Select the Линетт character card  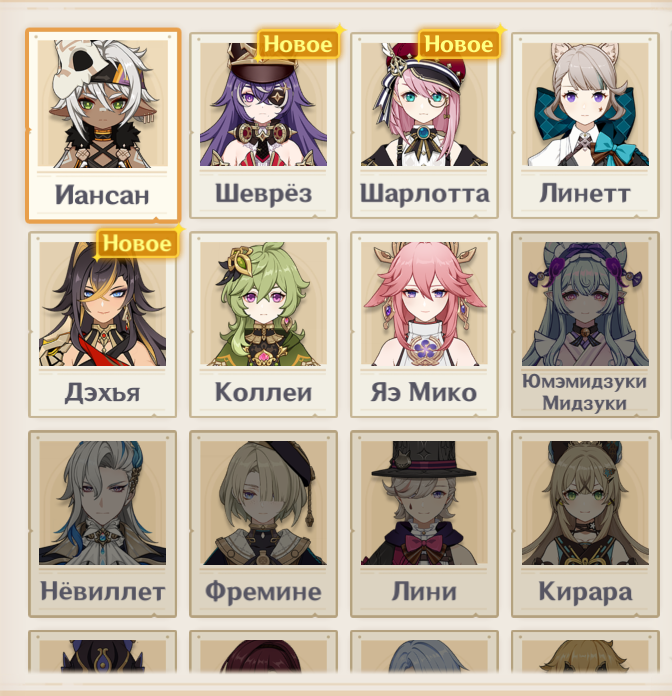tap(585, 125)
